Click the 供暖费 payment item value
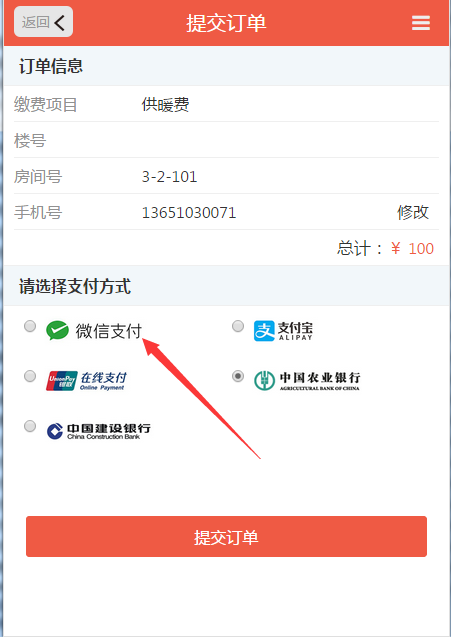 [x=165, y=105]
